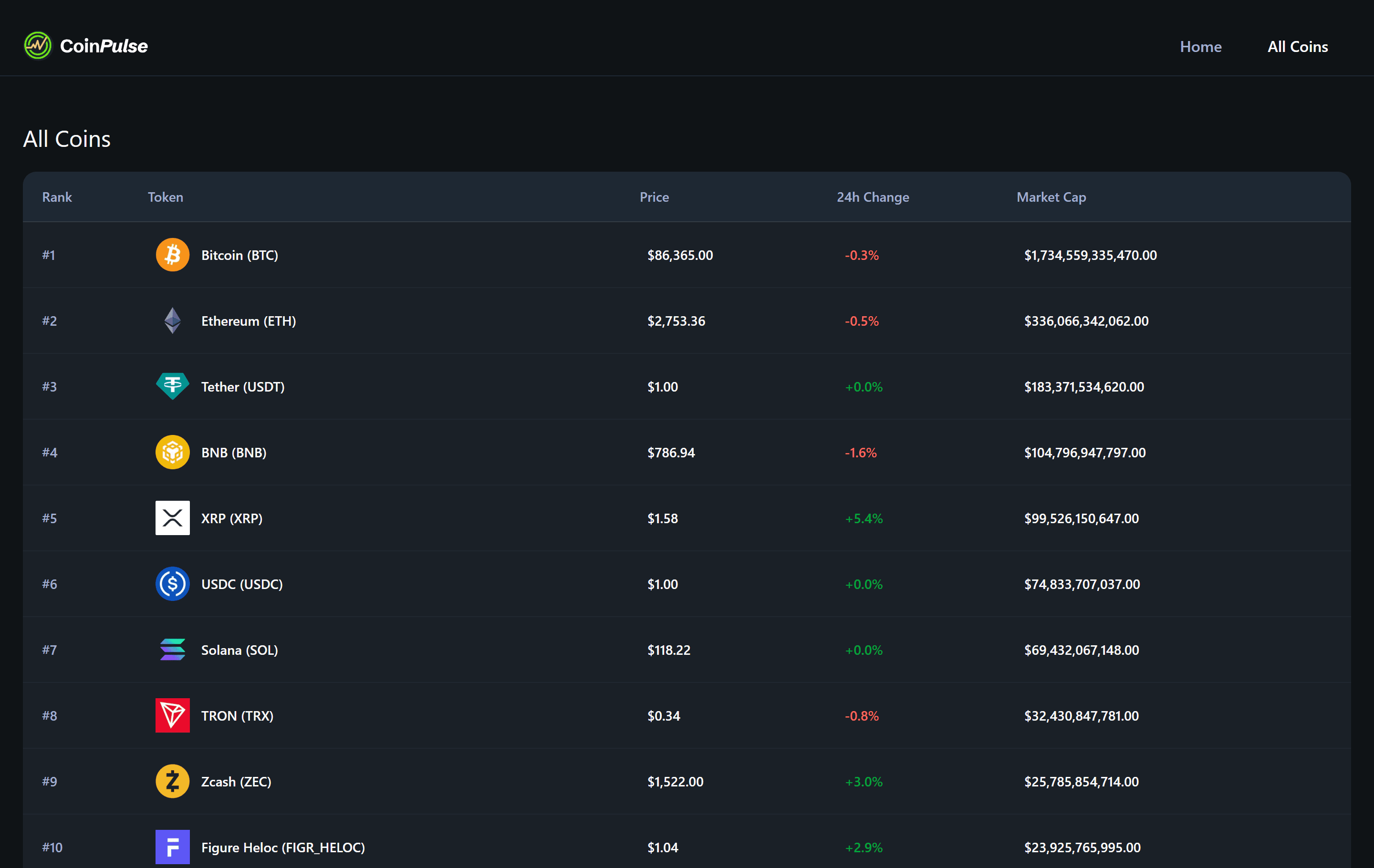Click the Market Cap column header
This screenshot has width=1374, height=868.
[1051, 197]
